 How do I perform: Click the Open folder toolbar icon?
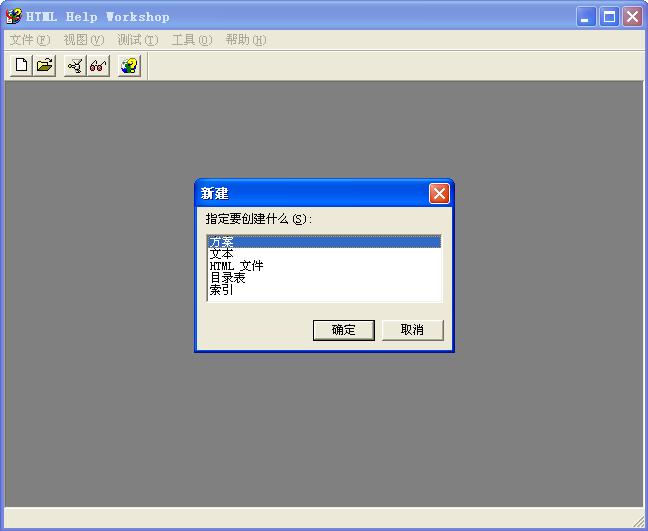click(44, 66)
